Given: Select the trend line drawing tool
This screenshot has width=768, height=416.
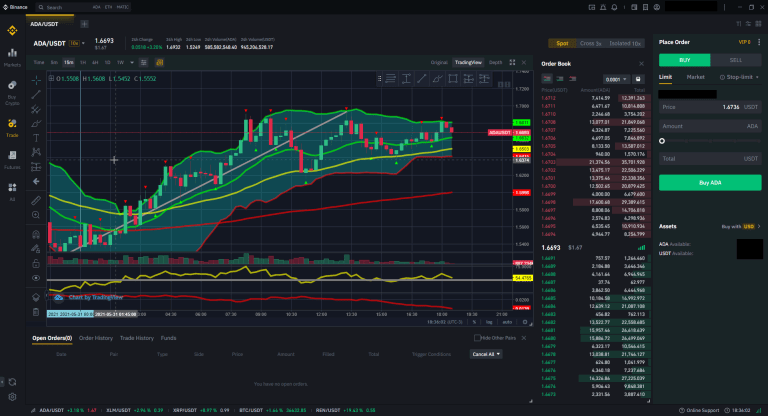Looking at the screenshot, I should click(x=36, y=94).
